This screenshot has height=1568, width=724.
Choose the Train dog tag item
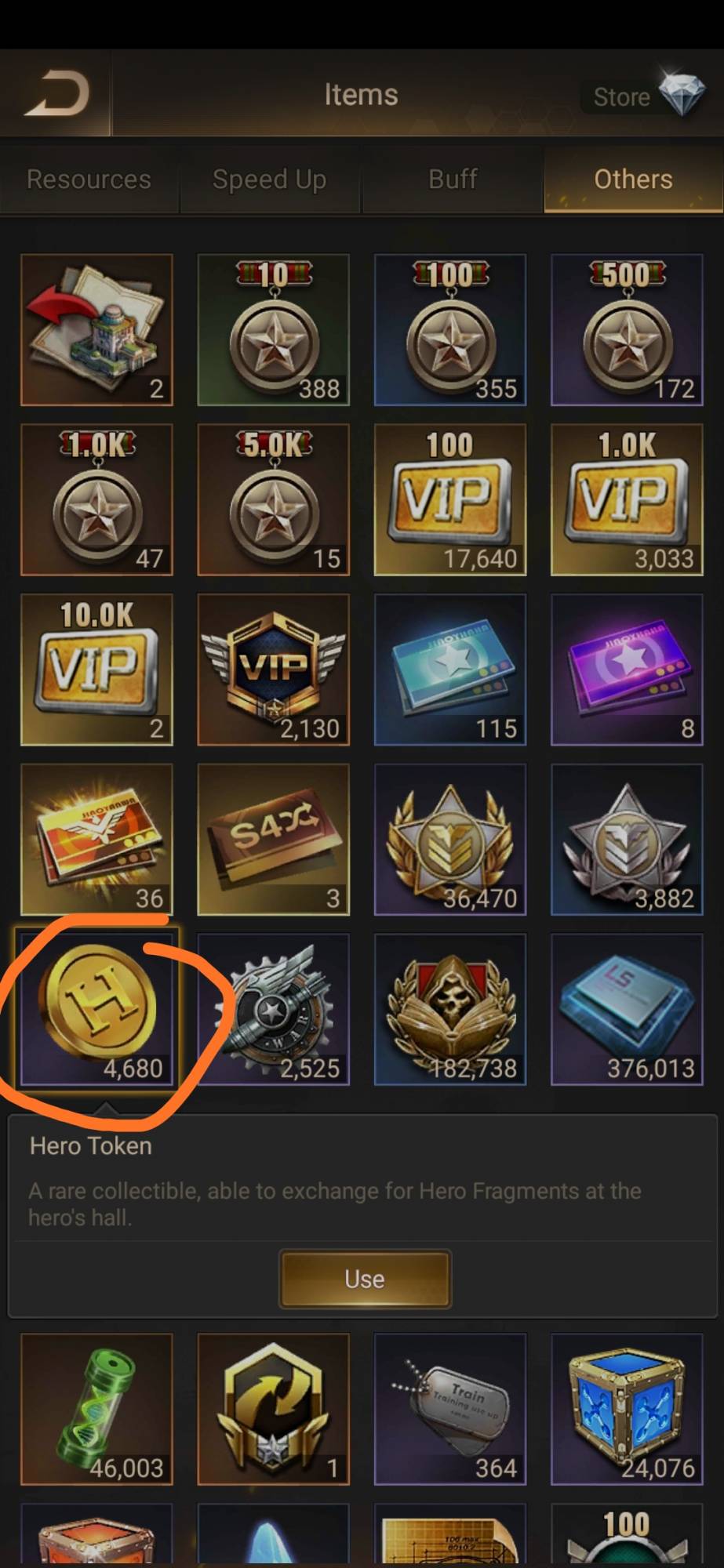[x=450, y=1410]
